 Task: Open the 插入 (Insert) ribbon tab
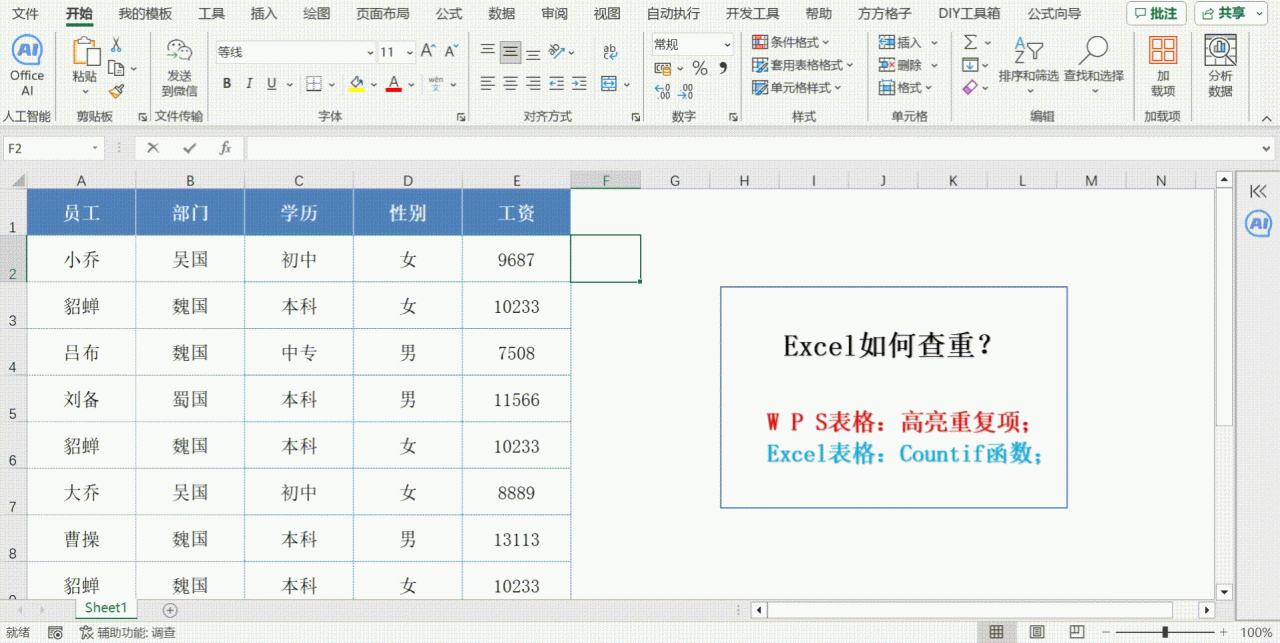click(264, 13)
